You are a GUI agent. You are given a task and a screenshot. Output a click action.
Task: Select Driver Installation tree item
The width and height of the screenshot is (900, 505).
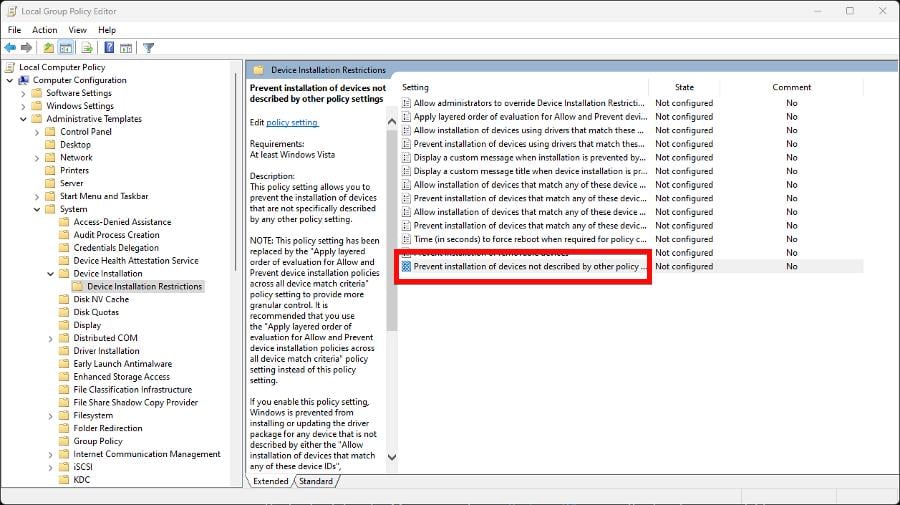(106, 351)
